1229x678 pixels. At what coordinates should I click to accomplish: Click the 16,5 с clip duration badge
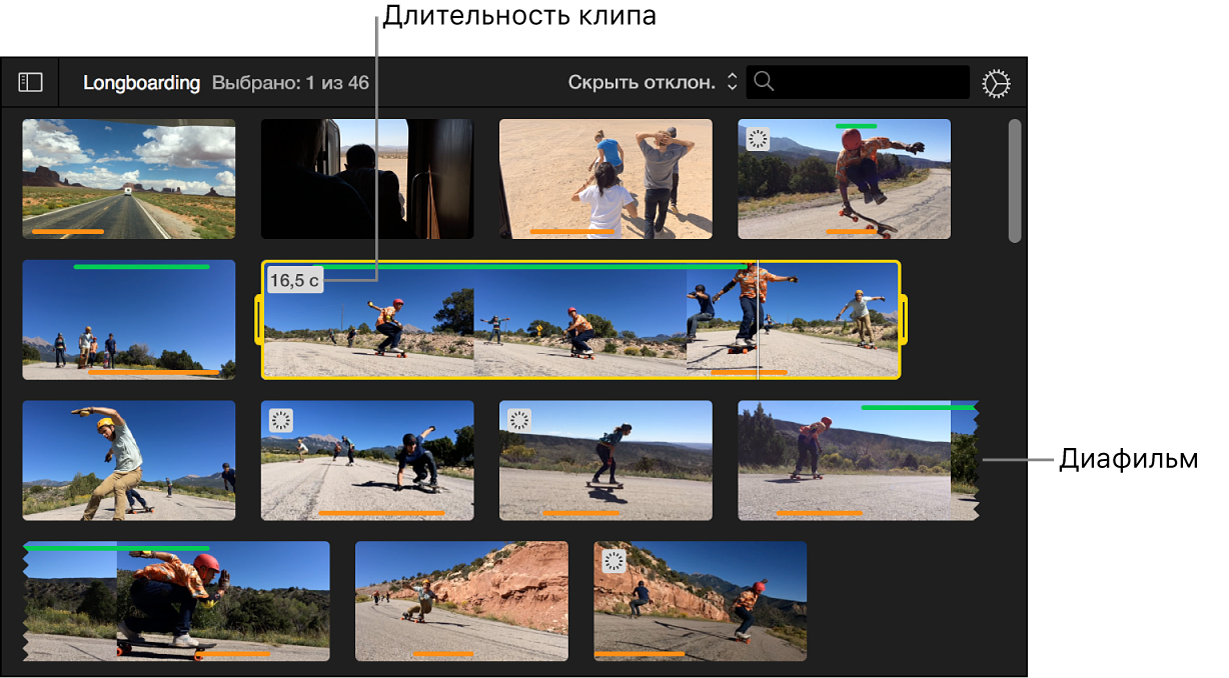coord(295,281)
